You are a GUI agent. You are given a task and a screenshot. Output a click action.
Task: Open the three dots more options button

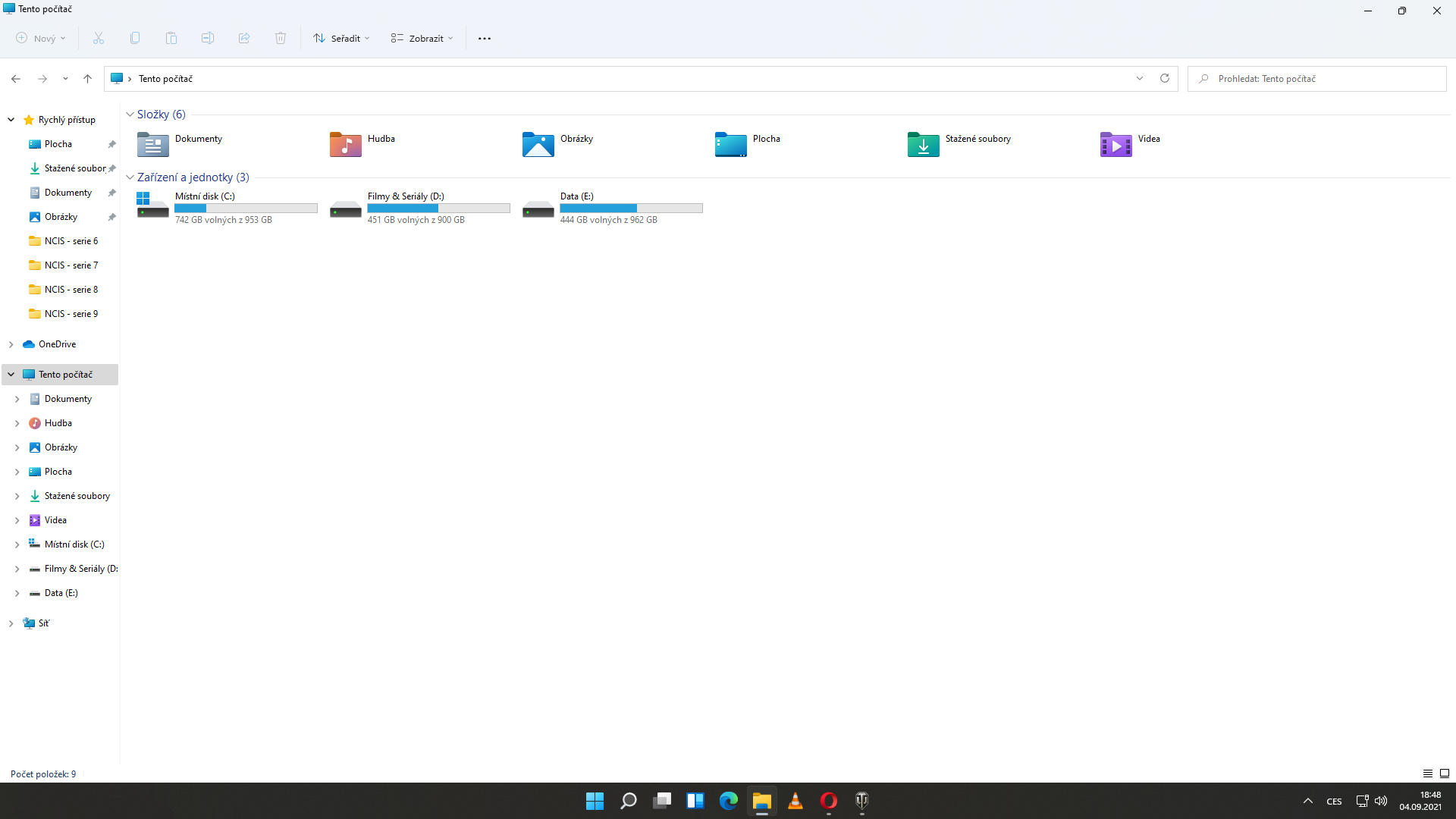pyautogui.click(x=485, y=38)
